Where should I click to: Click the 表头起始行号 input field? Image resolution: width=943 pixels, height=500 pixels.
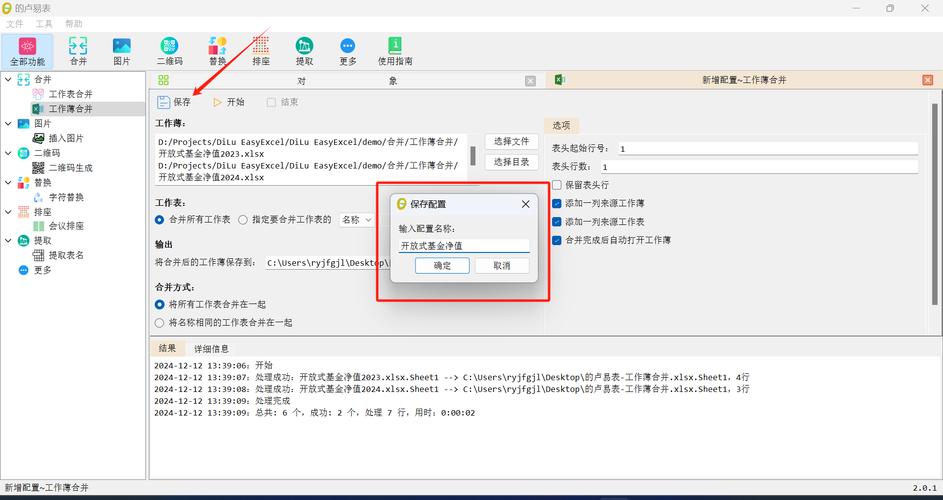click(767, 149)
